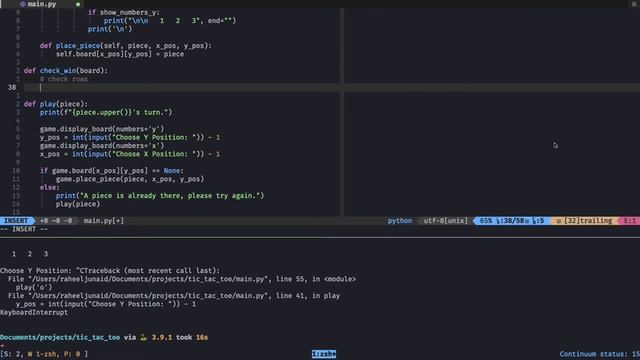Click the Python version 3.9.1 in prompt
The height and width of the screenshot is (360, 640).
click(162, 338)
